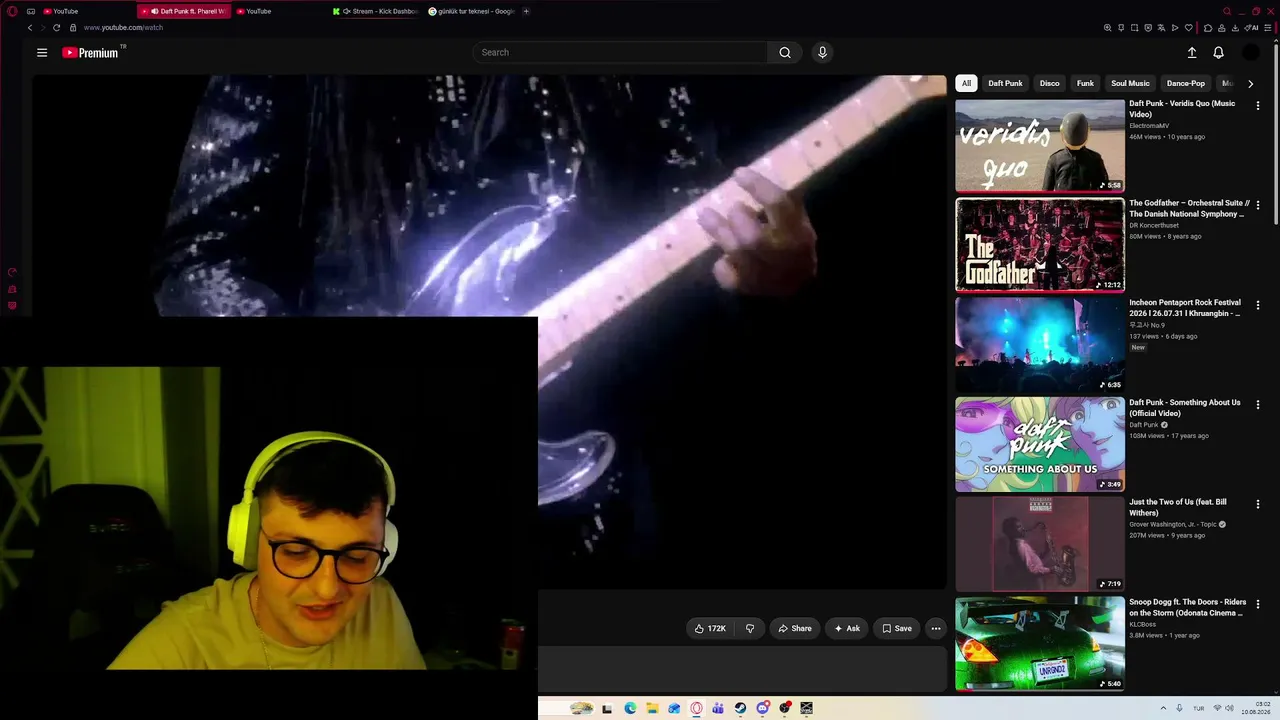This screenshot has height=720, width=1280.
Task: Switch to the Stream - Kick Dashboard tab
Action: 378,11
